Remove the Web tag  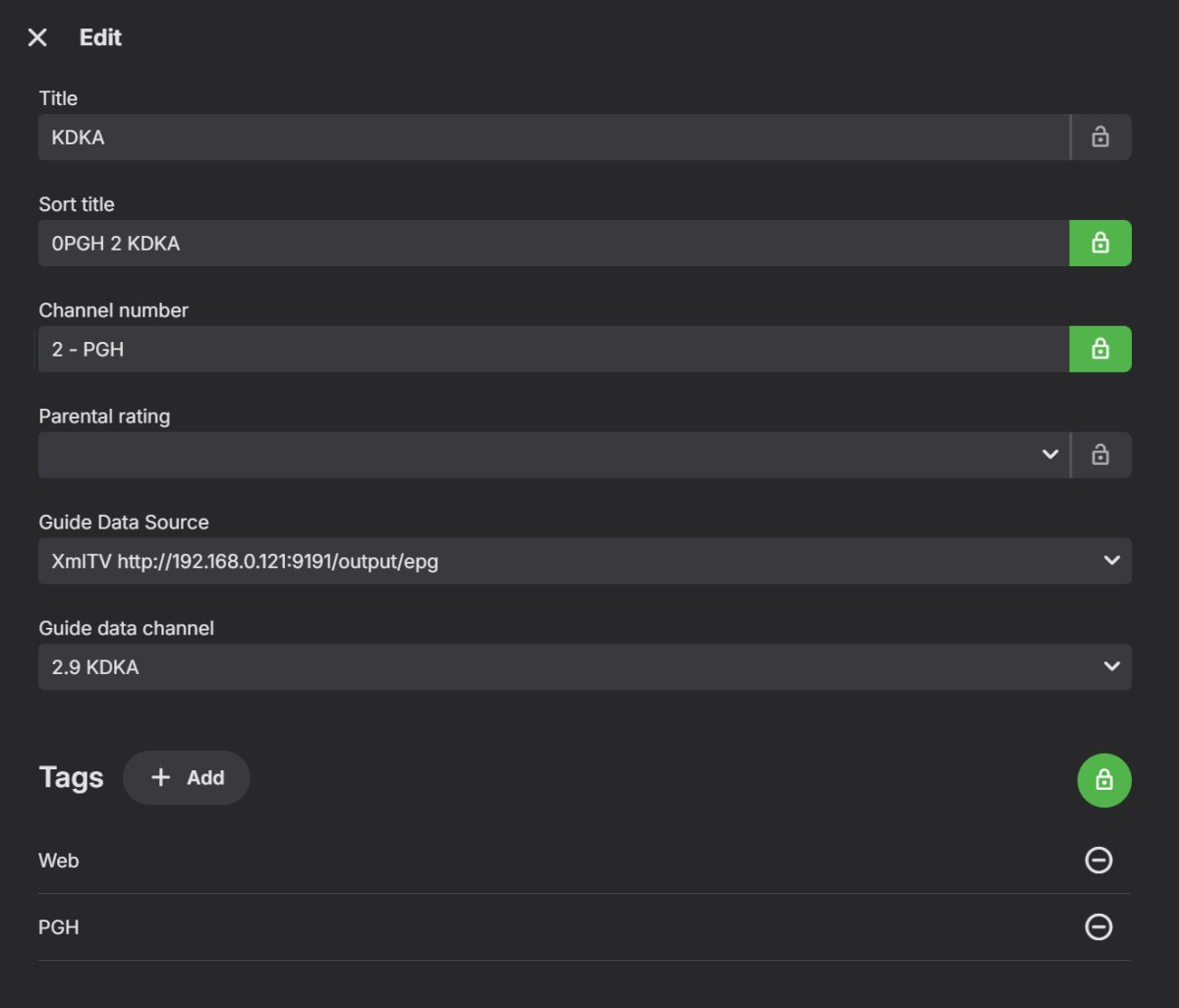click(1098, 861)
